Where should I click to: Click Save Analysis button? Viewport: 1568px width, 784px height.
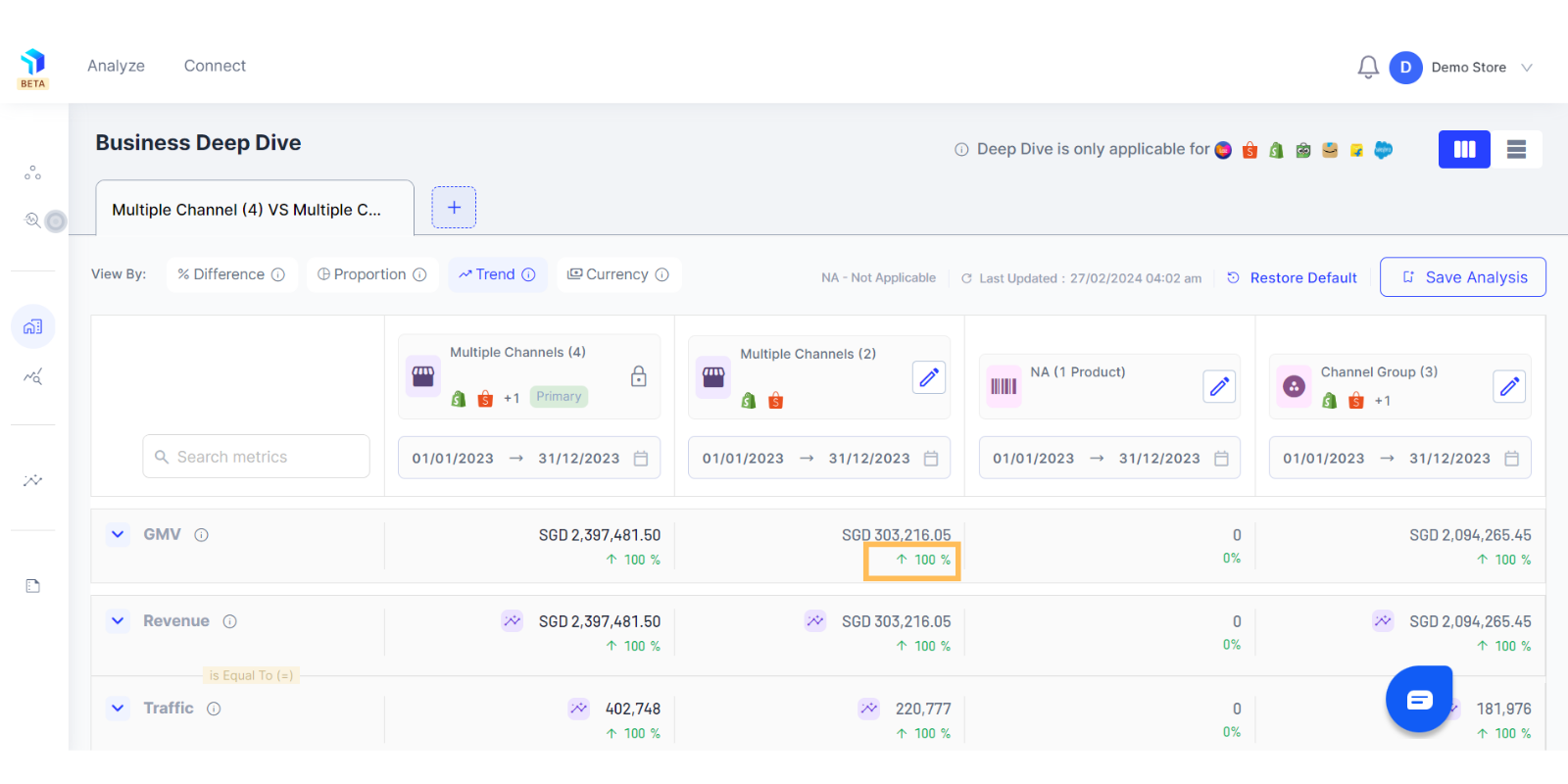[x=1463, y=276]
